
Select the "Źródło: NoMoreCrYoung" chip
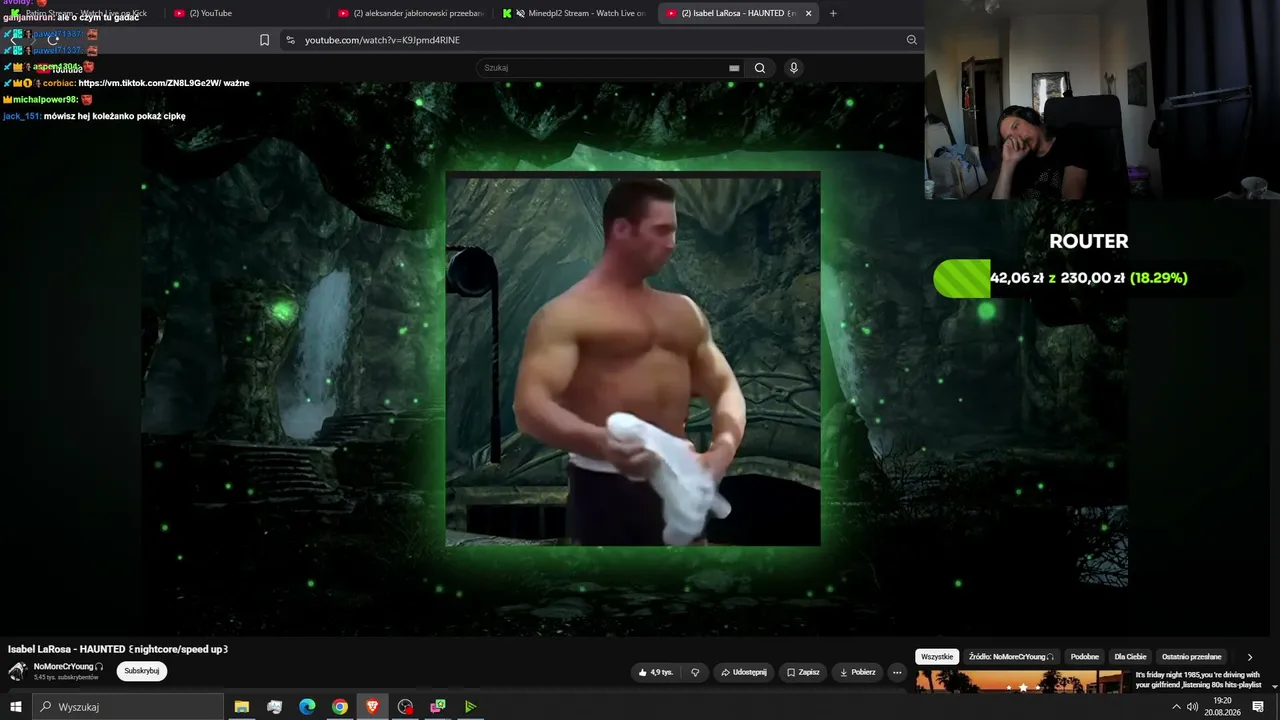[x=1011, y=657]
